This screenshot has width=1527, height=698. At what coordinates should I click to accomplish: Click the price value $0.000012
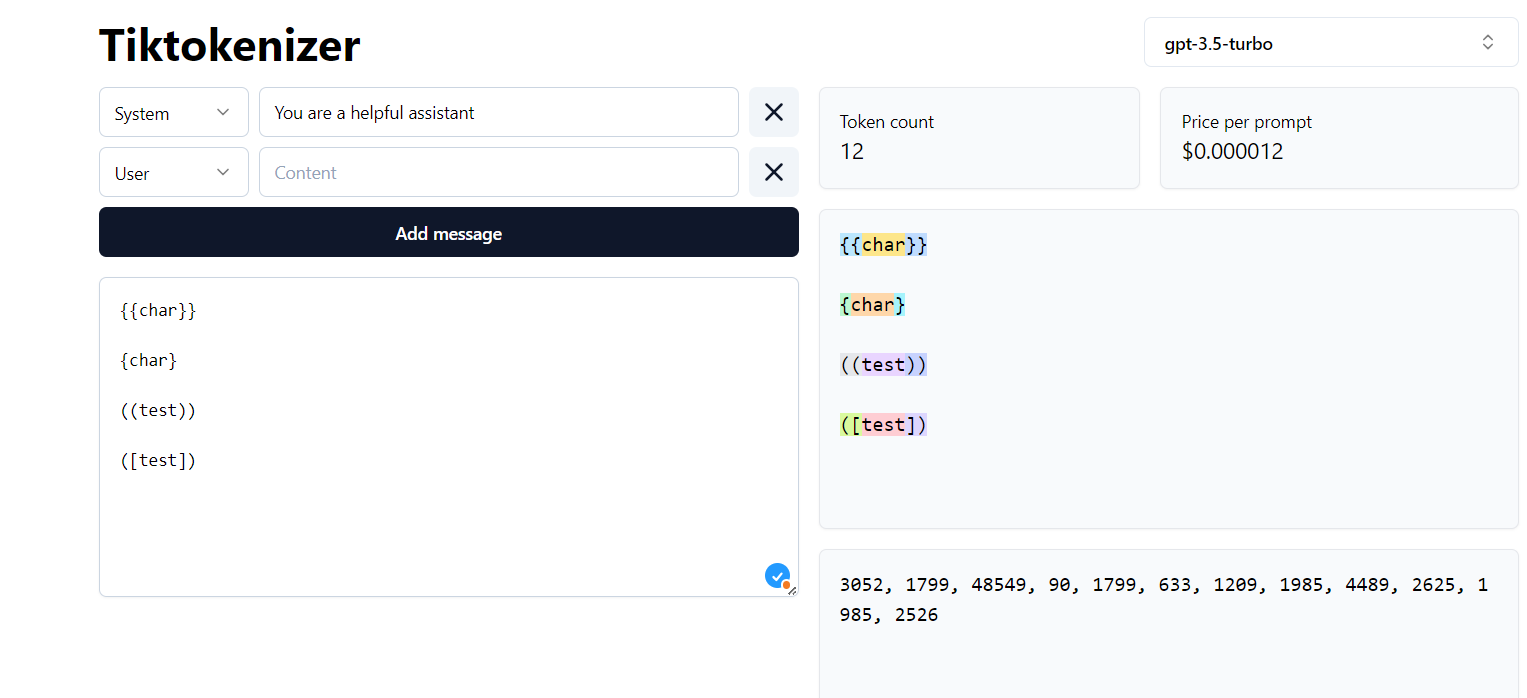[1232, 151]
